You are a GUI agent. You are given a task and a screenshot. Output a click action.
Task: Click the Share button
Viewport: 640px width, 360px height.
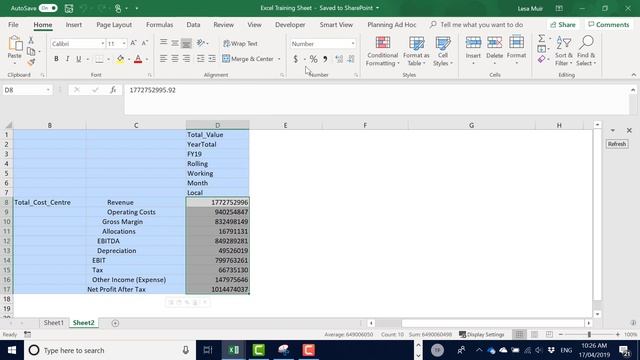pos(563,25)
